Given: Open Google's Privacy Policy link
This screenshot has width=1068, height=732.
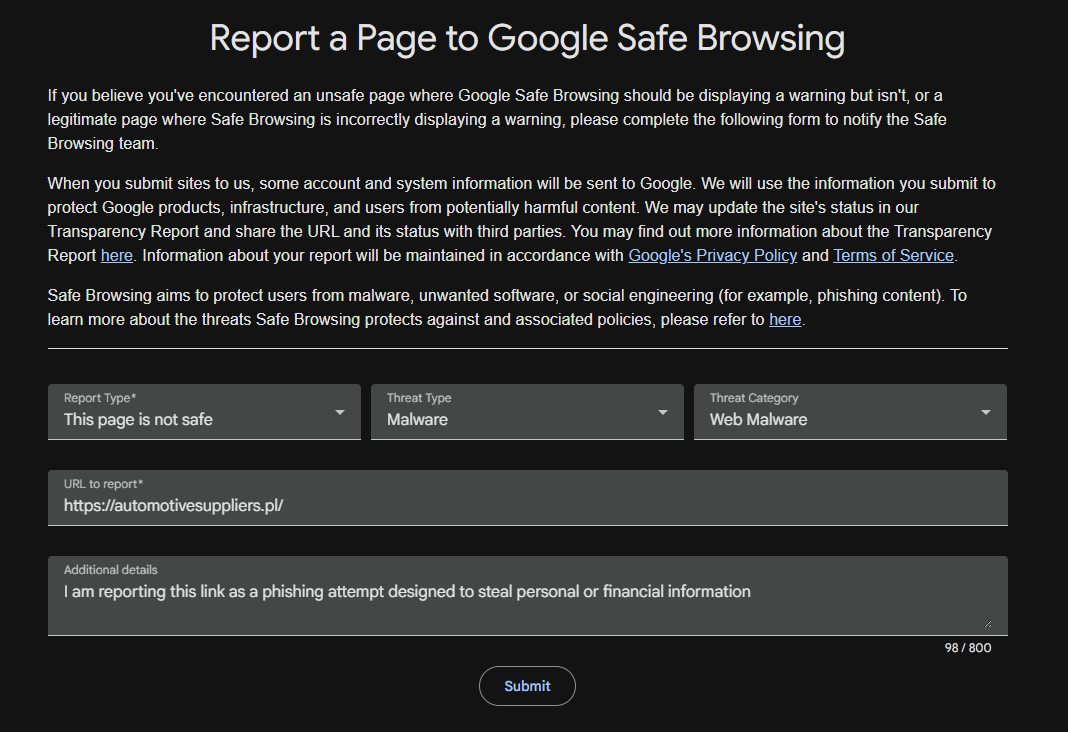Looking at the screenshot, I should pyautogui.click(x=712, y=255).
